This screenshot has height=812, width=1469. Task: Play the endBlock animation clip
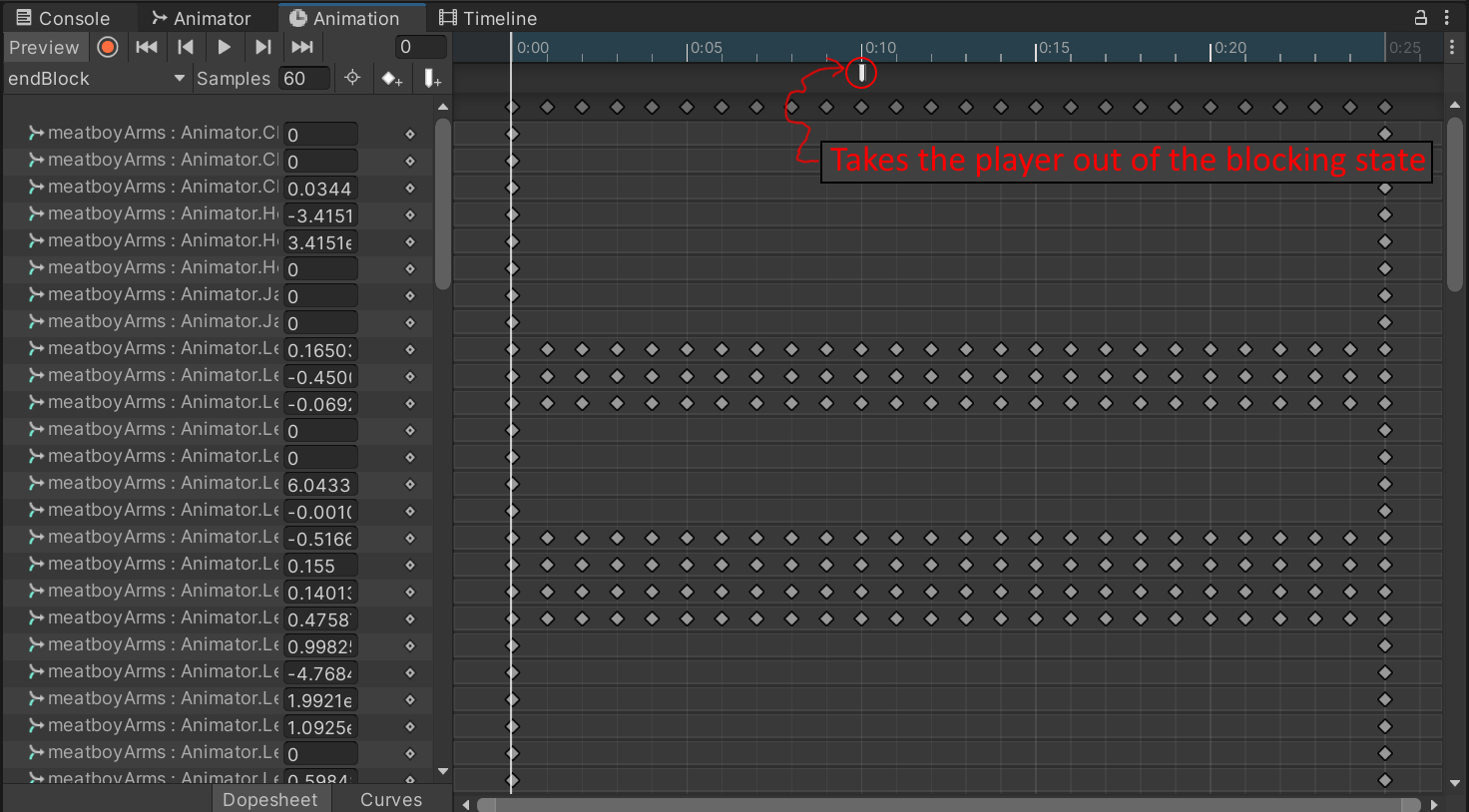224,47
